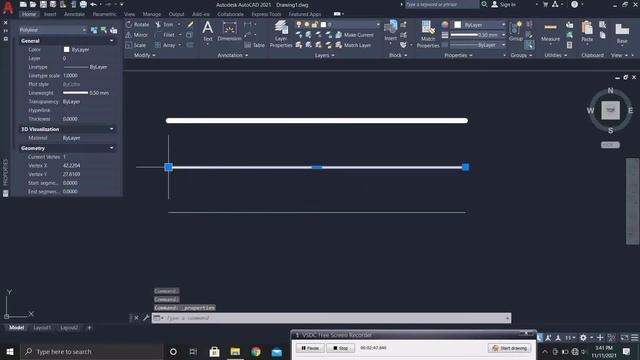Select the Mirror tool
Viewport: 640px width, 360px height.
click(x=137, y=35)
